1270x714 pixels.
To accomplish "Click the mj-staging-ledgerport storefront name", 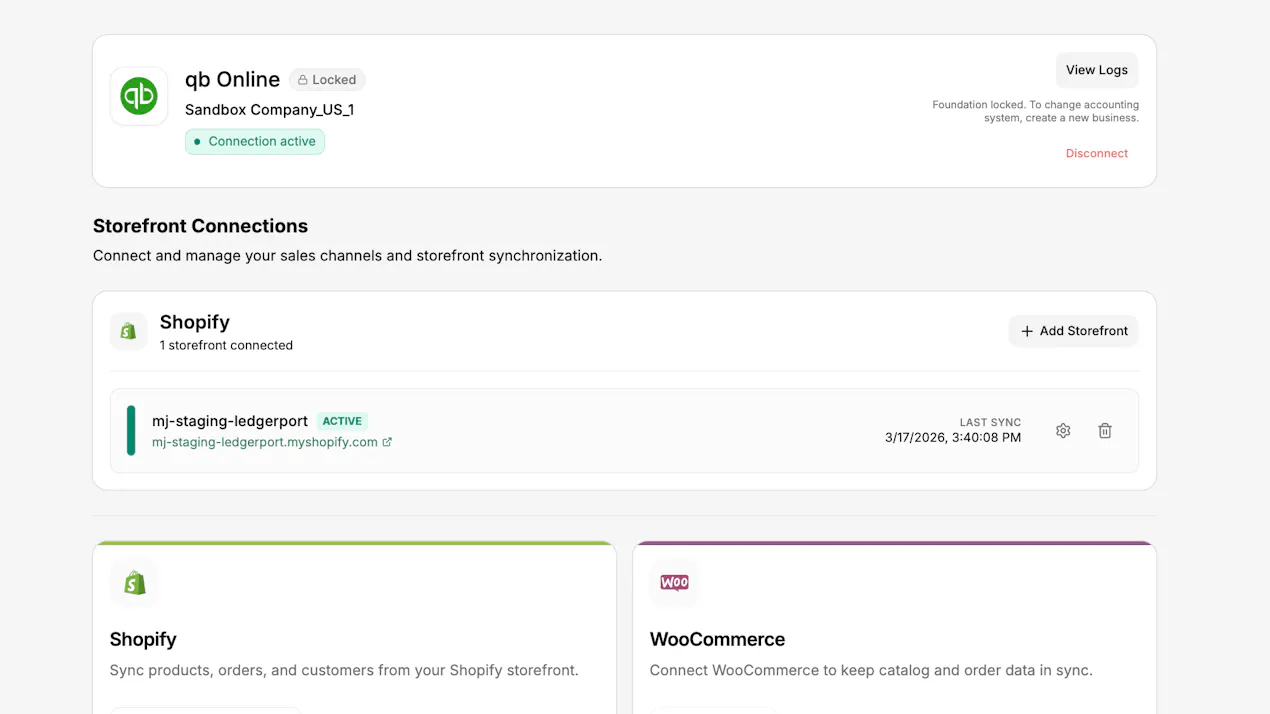I will (230, 421).
